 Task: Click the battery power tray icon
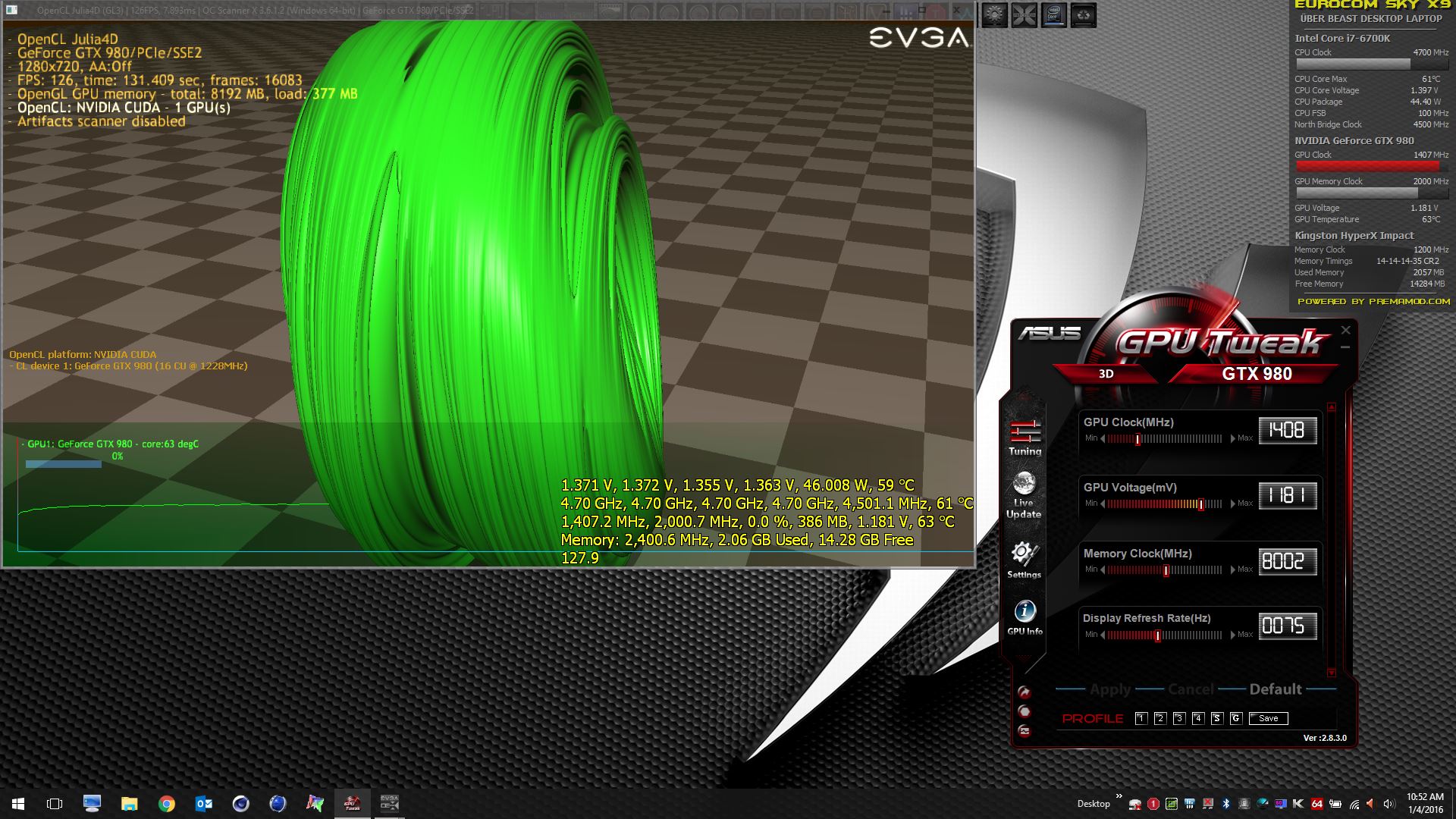(x=1335, y=804)
